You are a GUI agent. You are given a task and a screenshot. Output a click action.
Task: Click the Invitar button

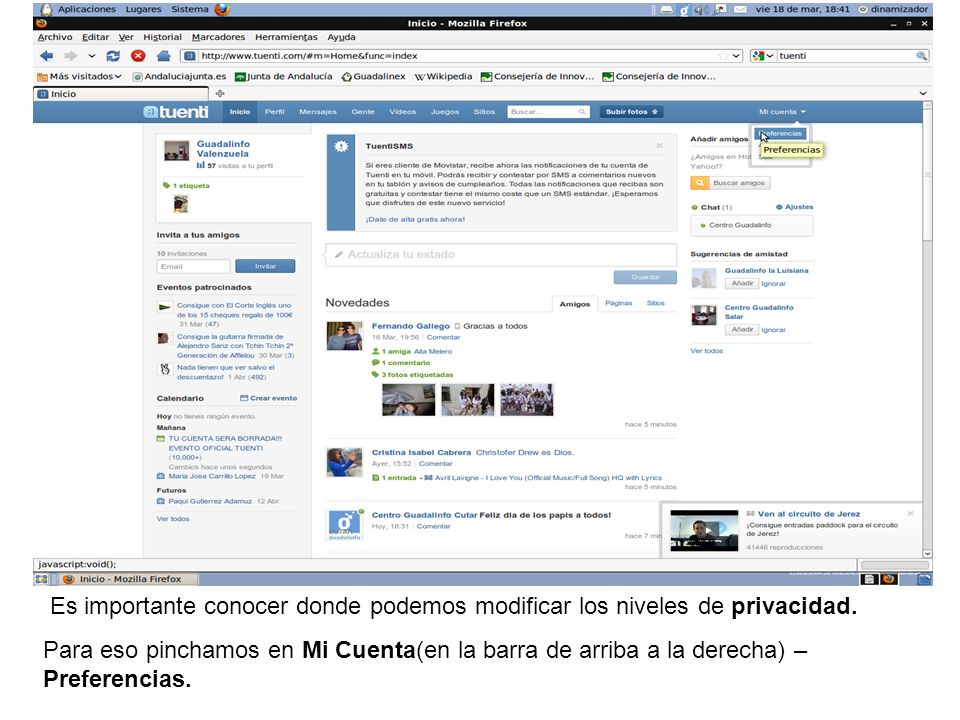[x=265, y=266]
